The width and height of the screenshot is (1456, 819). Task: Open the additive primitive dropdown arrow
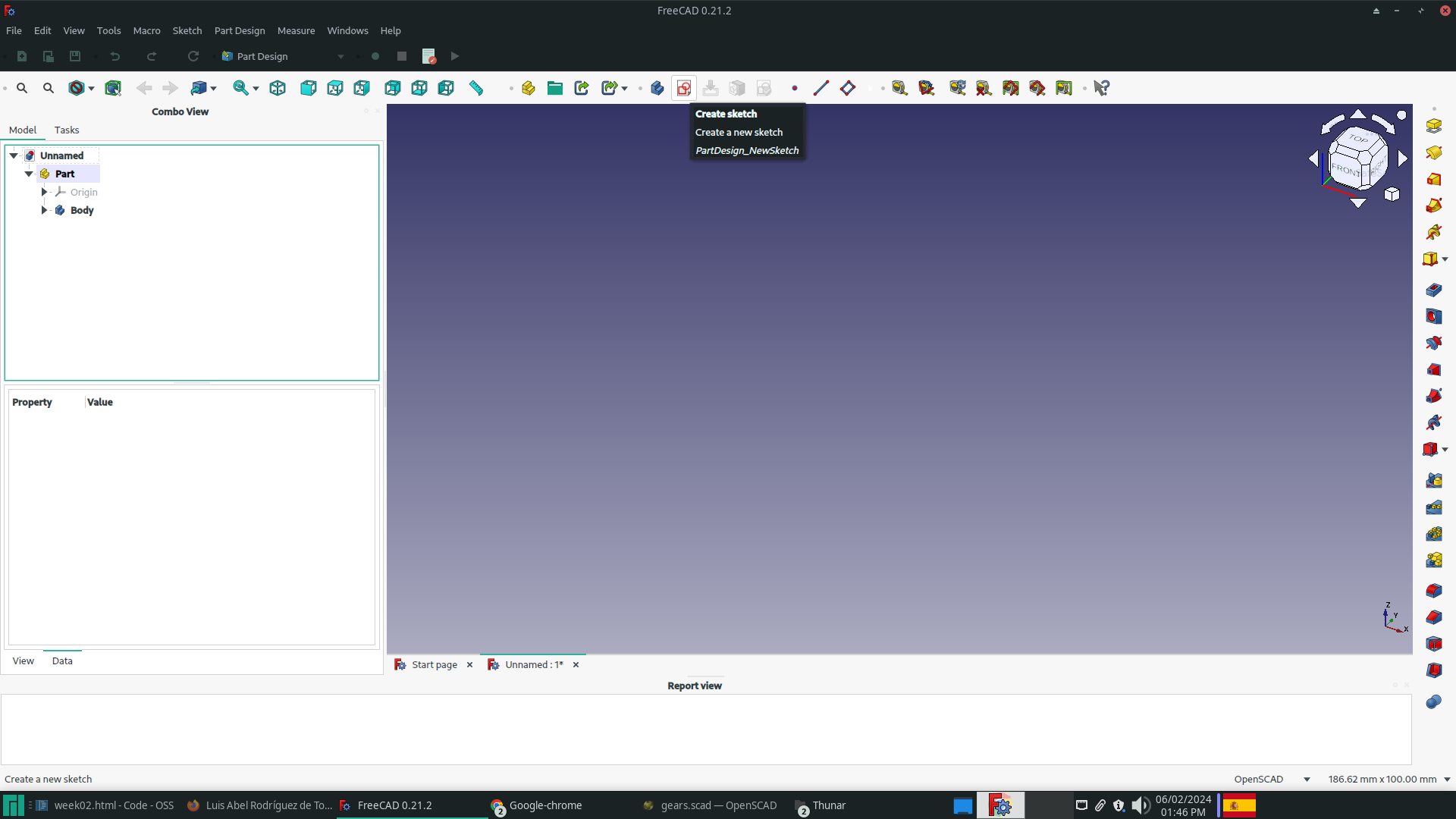[1445, 259]
